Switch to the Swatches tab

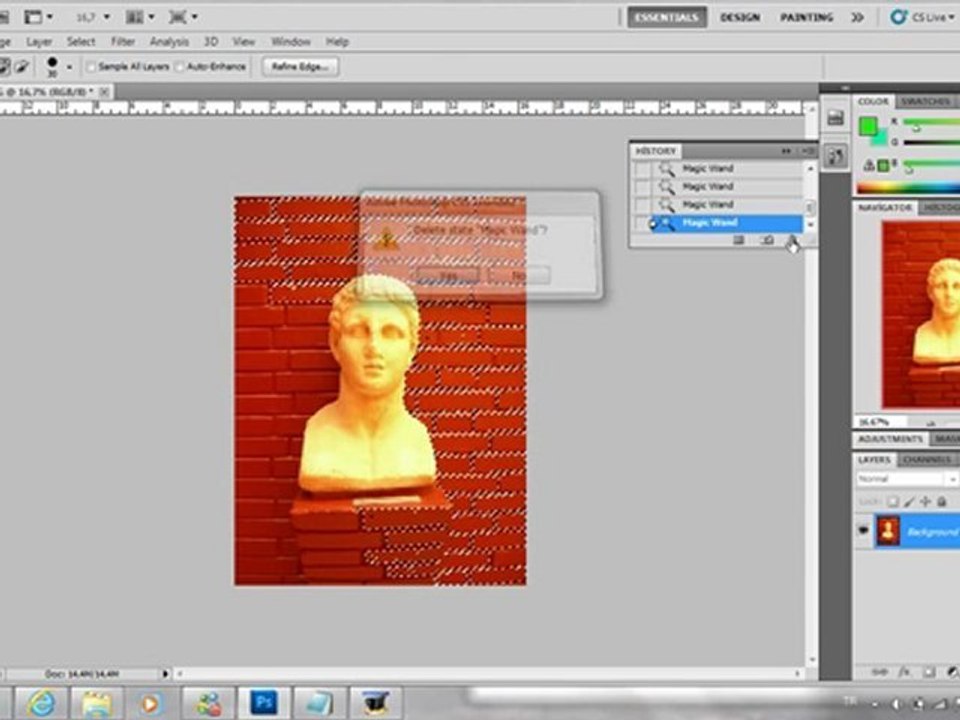tap(926, 101)
